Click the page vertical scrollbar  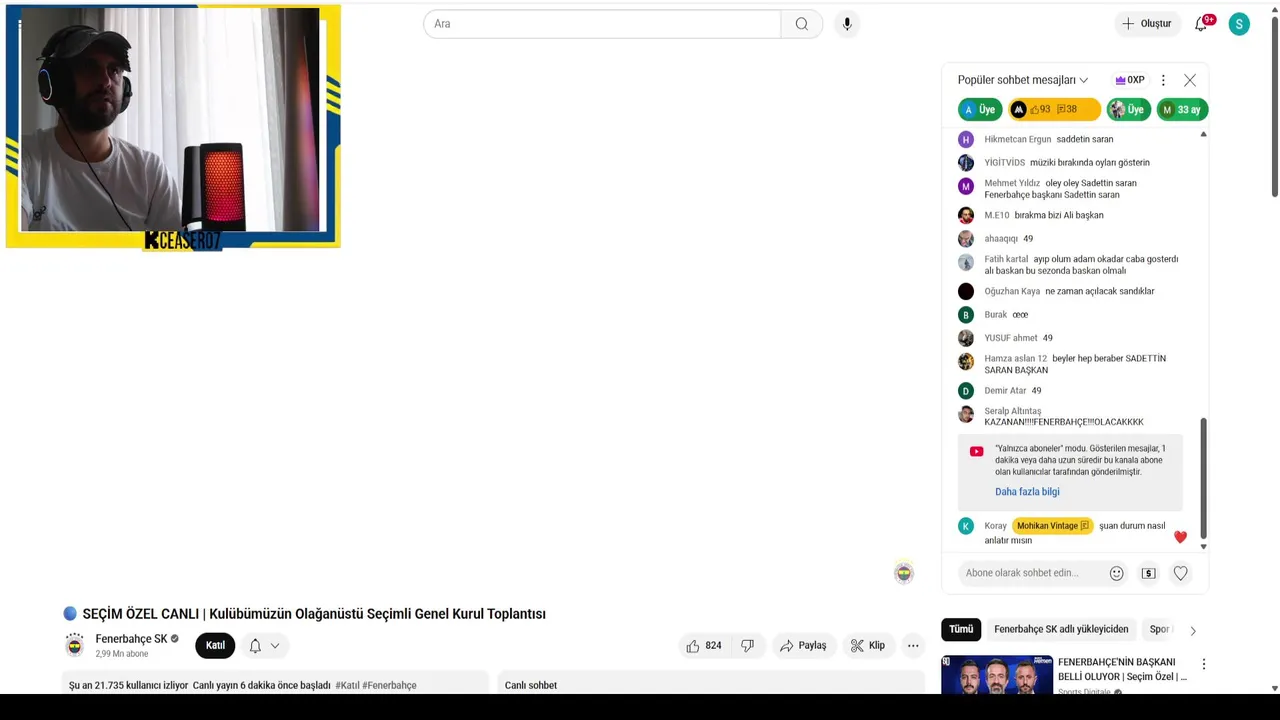point(1274,105)
